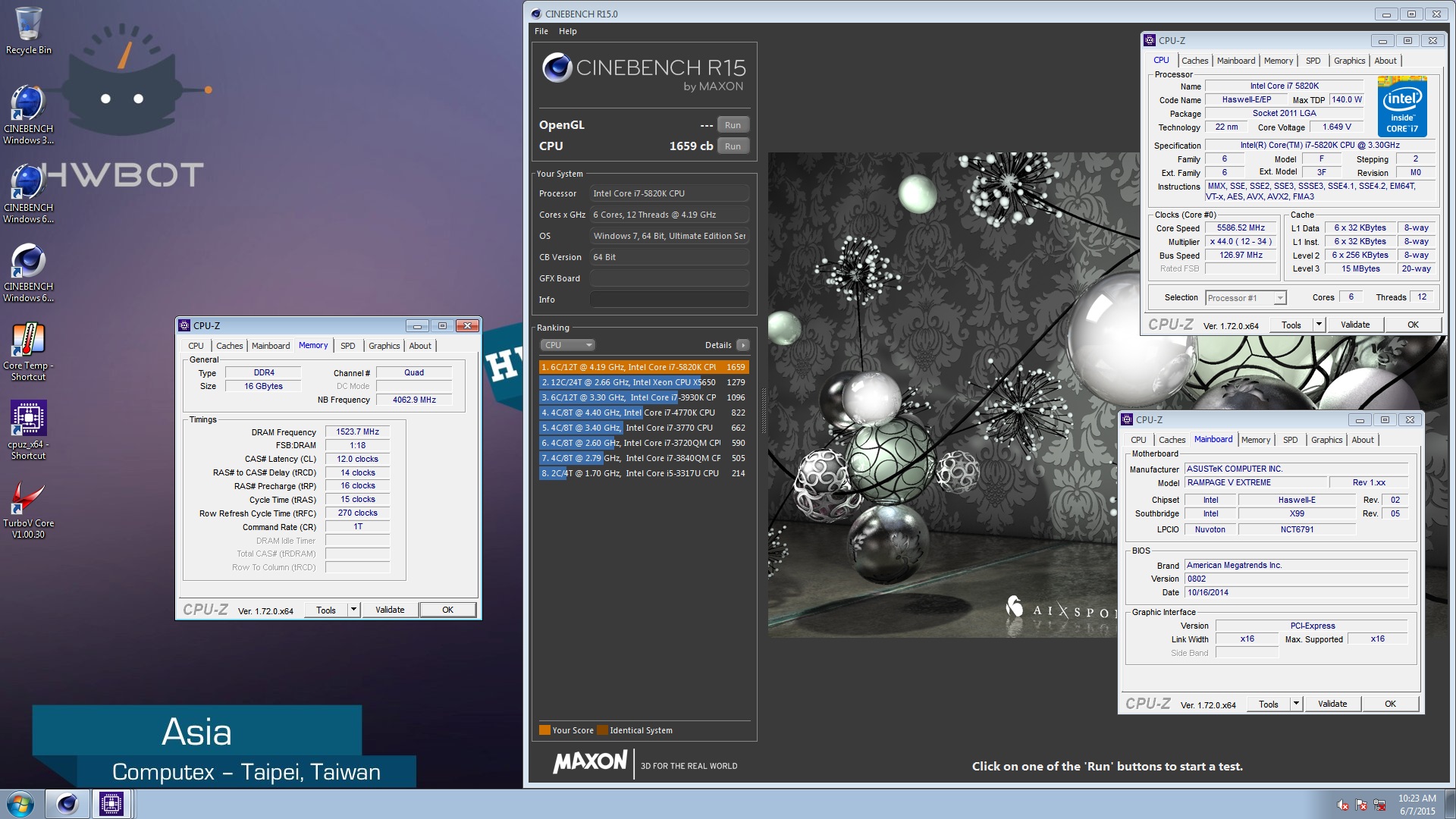The height and width of the screenshot is (819, 1456).
Task: Open TurboV Core V1.00.30 desktop icon
Action: click(x=28, y=508)
